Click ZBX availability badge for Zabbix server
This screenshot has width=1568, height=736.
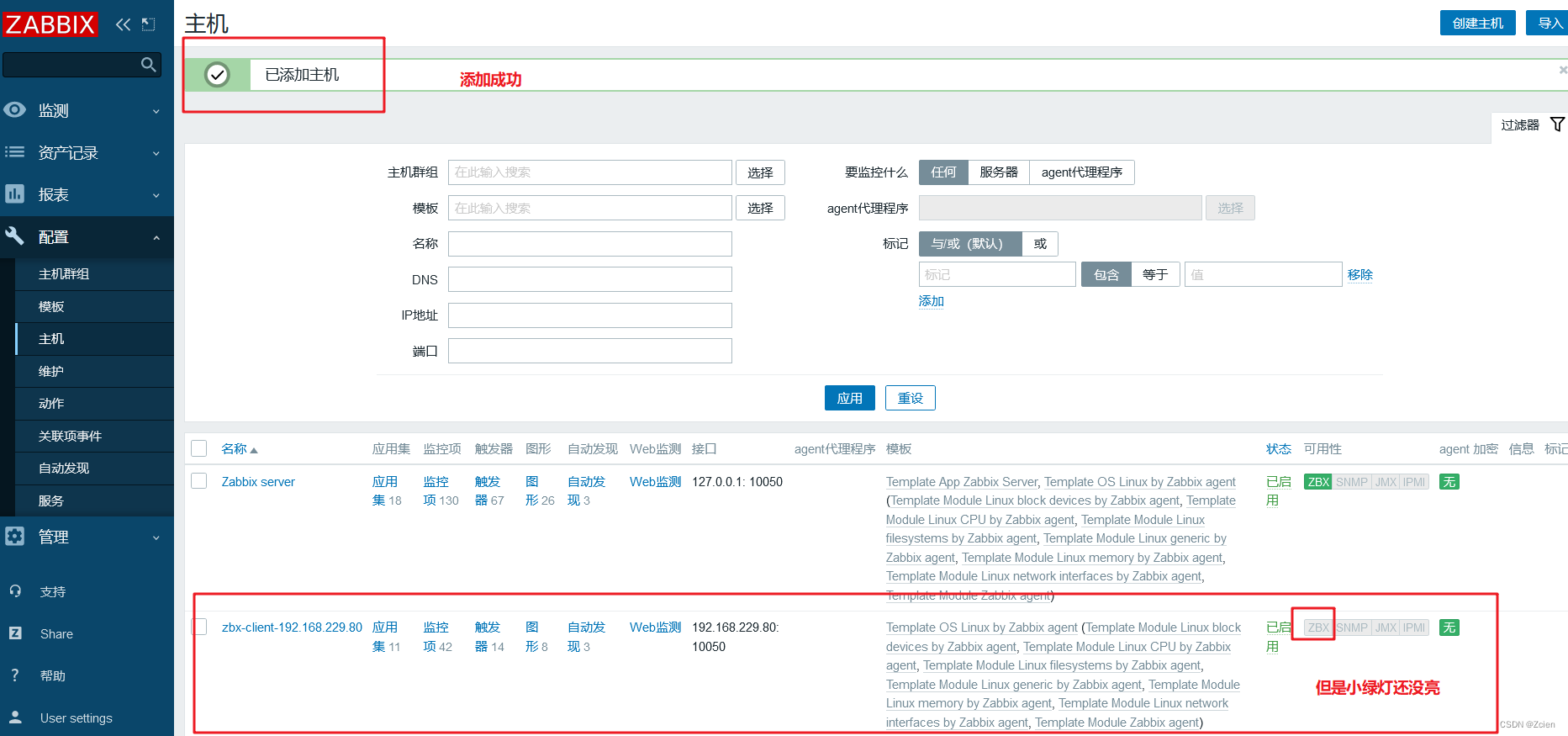point(1317,482)
